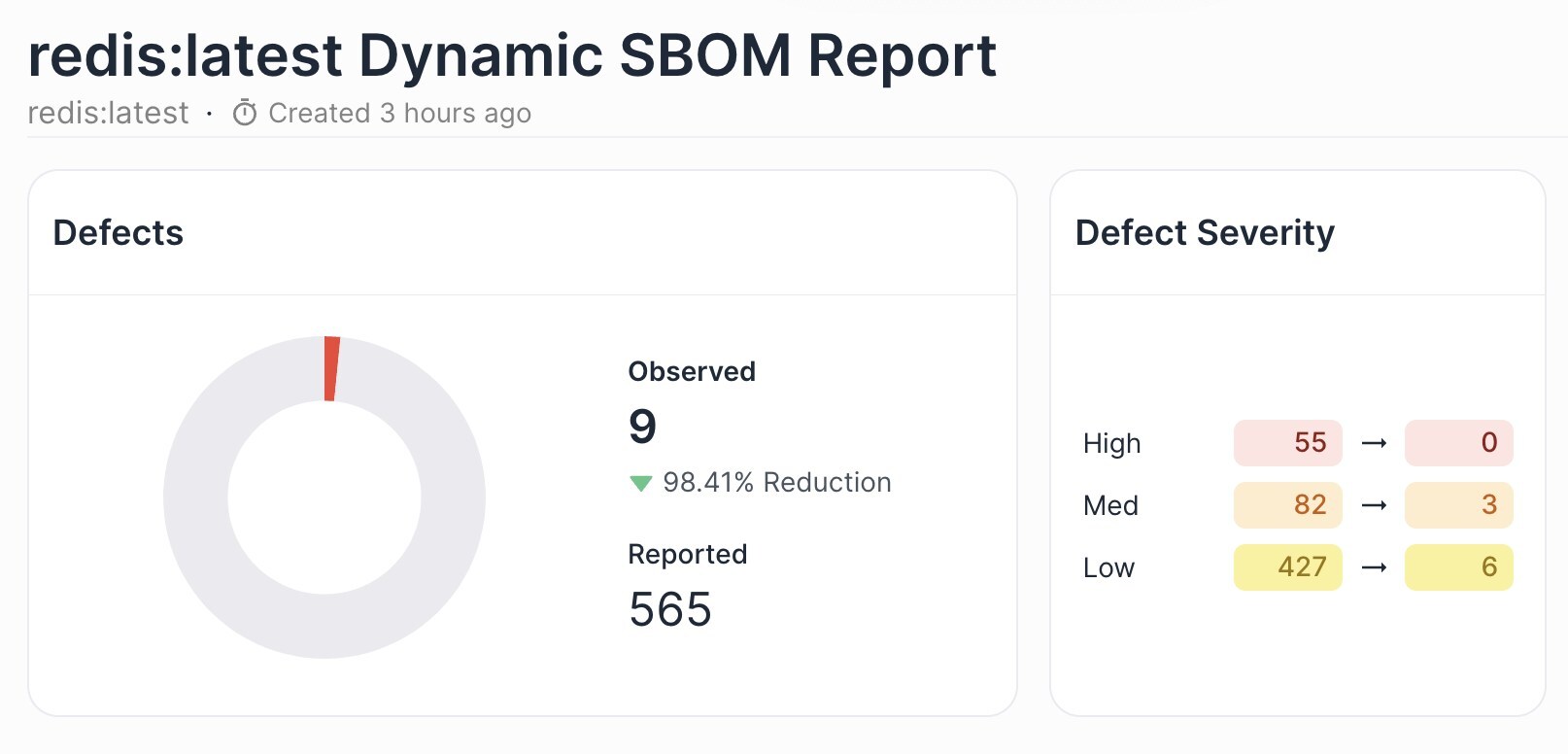
Task: Click the 'Defect Severity' card heading
Action: tap(1205, 233)
